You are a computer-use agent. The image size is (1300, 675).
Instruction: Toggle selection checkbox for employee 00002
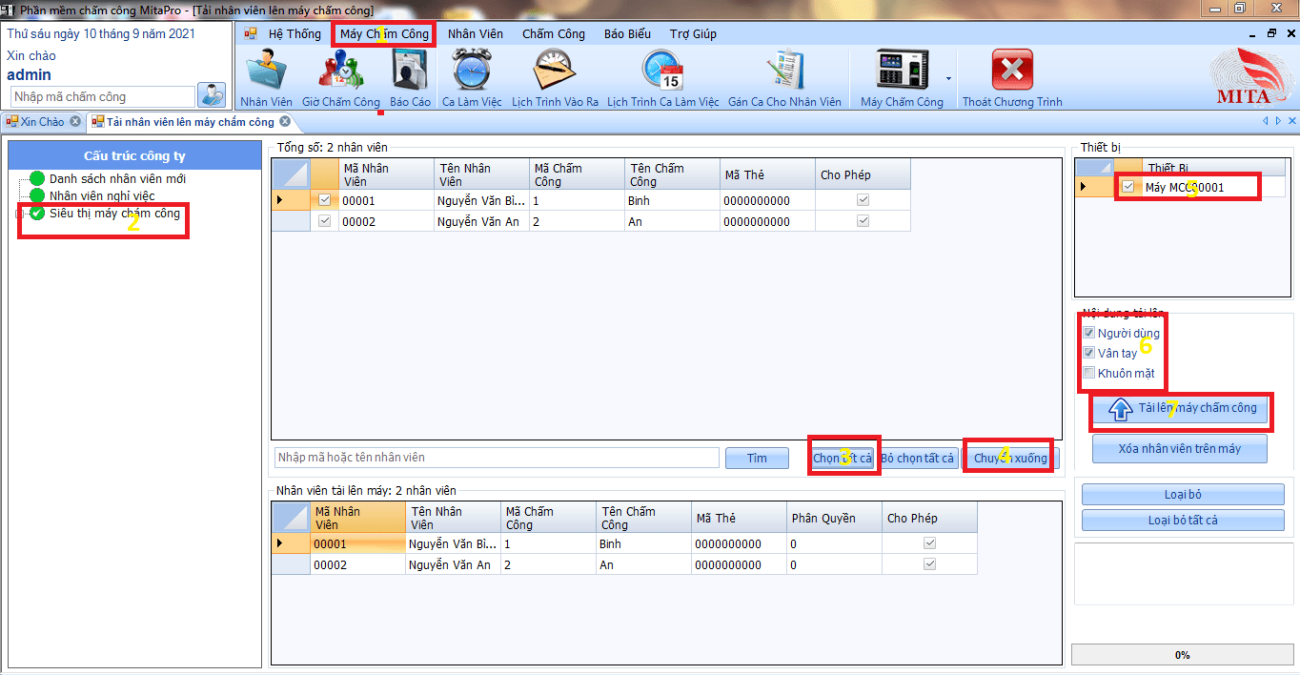324,221
